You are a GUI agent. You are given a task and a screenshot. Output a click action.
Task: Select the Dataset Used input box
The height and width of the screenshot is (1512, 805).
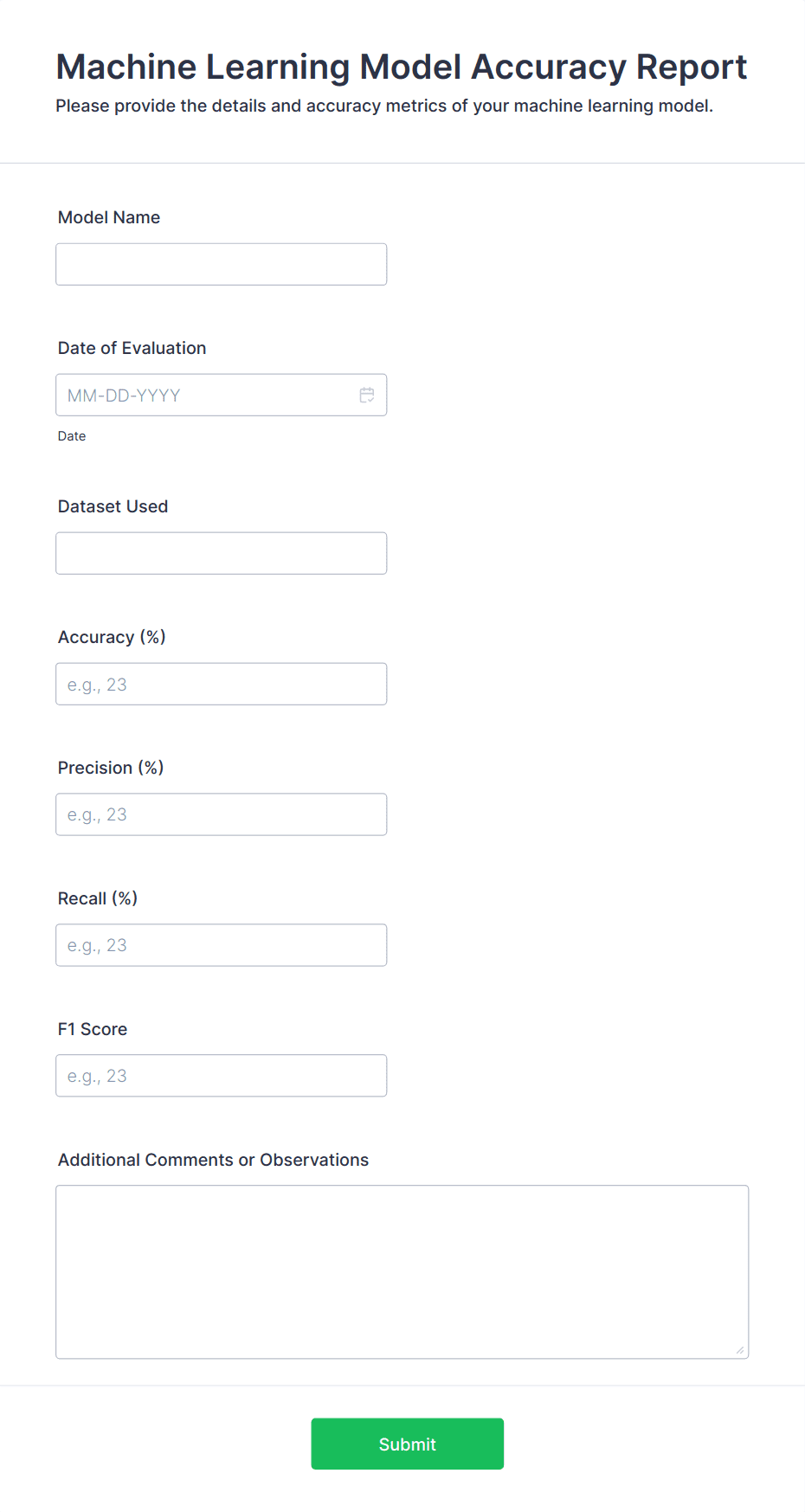222,553
